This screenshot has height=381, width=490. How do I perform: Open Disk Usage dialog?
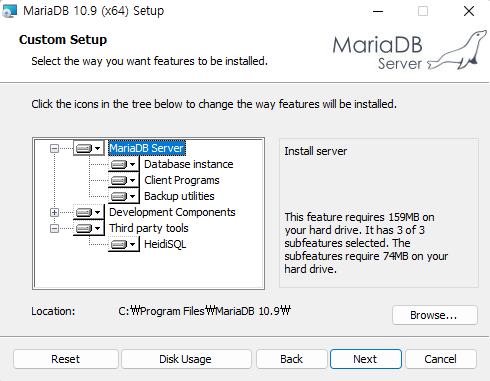(186, 359)
